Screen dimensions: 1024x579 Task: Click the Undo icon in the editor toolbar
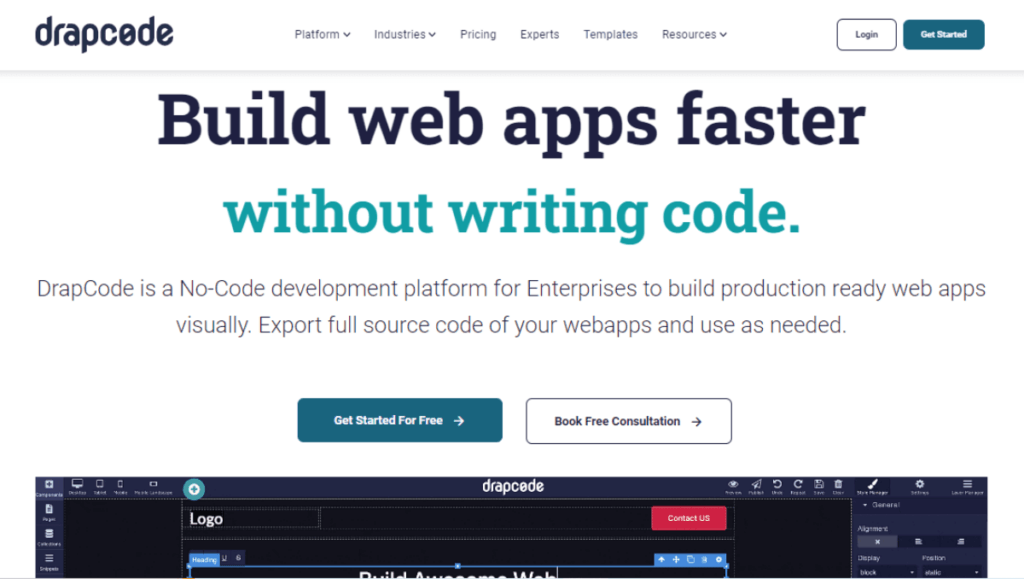[776, 483]
